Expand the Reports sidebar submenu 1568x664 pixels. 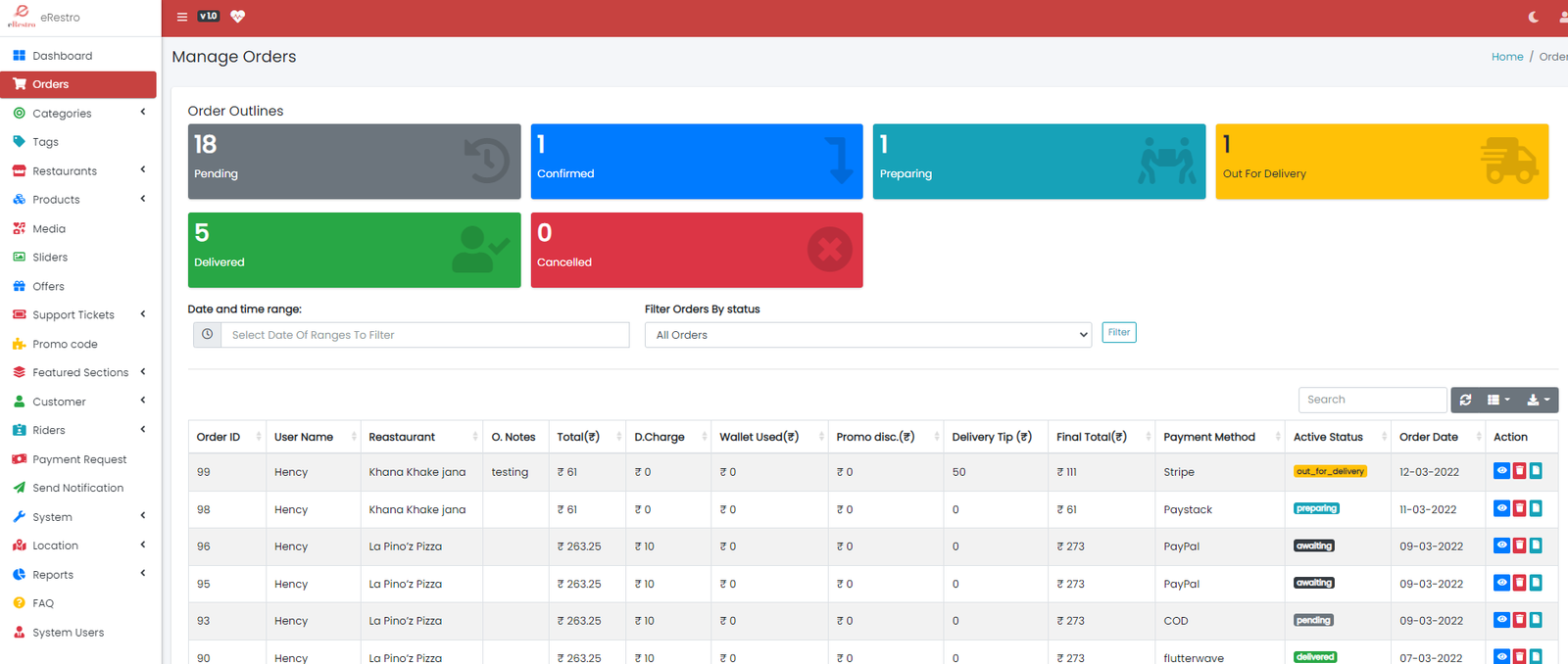click(78, 575)
